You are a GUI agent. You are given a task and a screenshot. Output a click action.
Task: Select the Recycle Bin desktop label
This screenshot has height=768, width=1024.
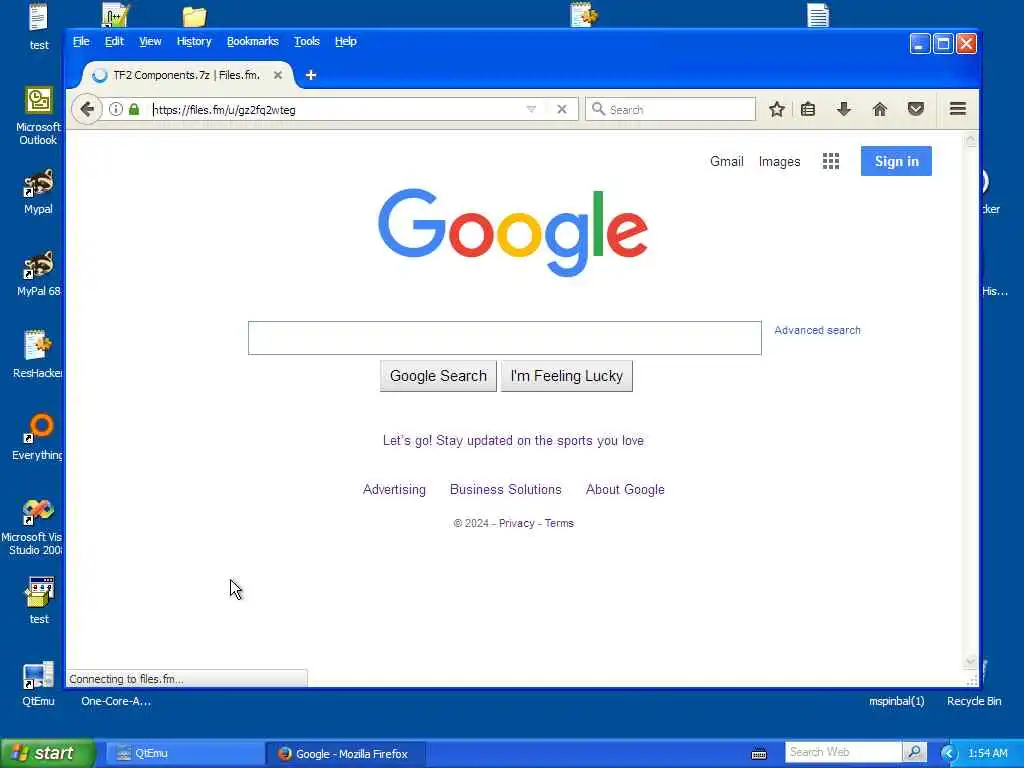click(974, 701)
